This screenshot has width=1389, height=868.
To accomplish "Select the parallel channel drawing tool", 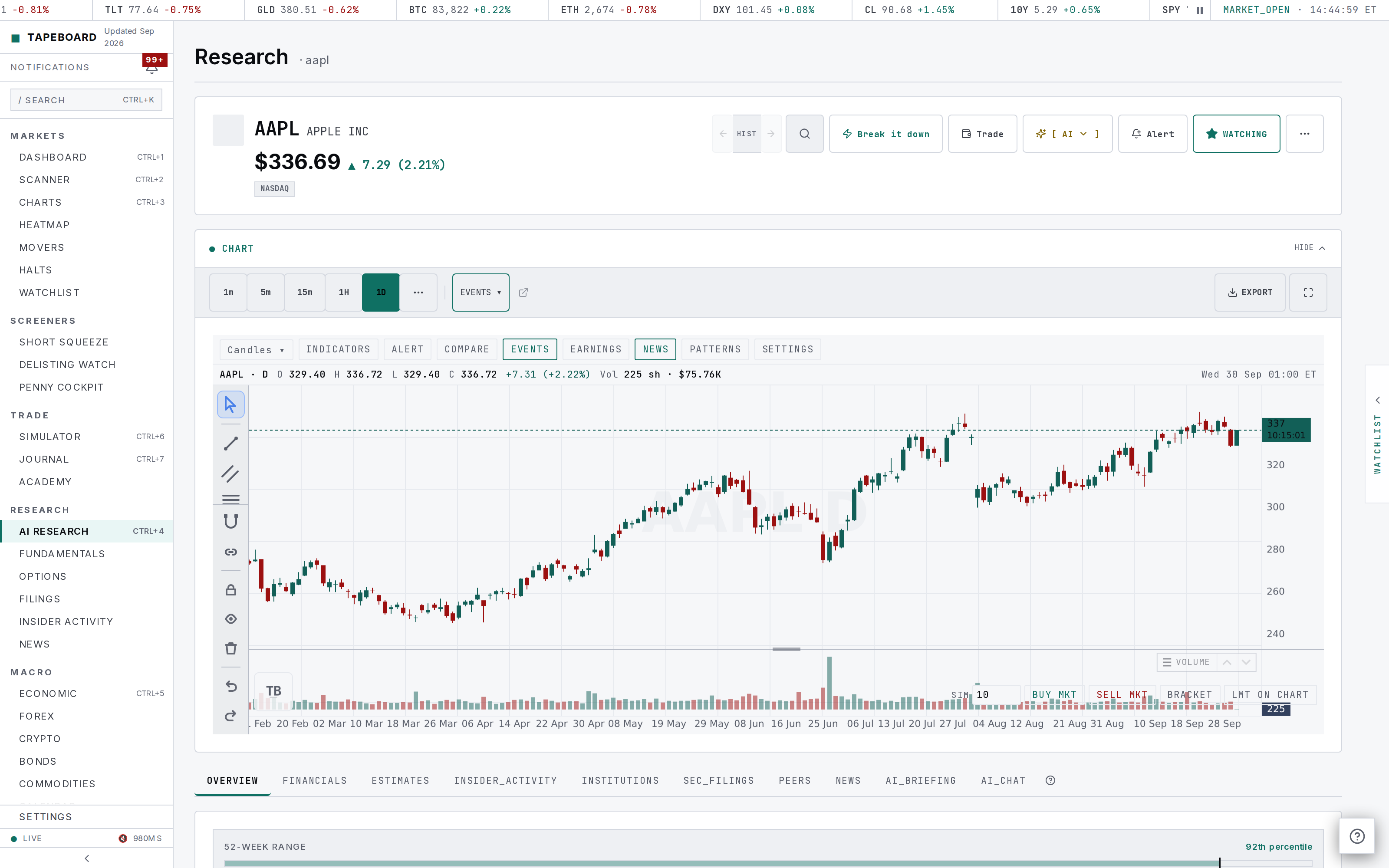I will coord(231,473).
